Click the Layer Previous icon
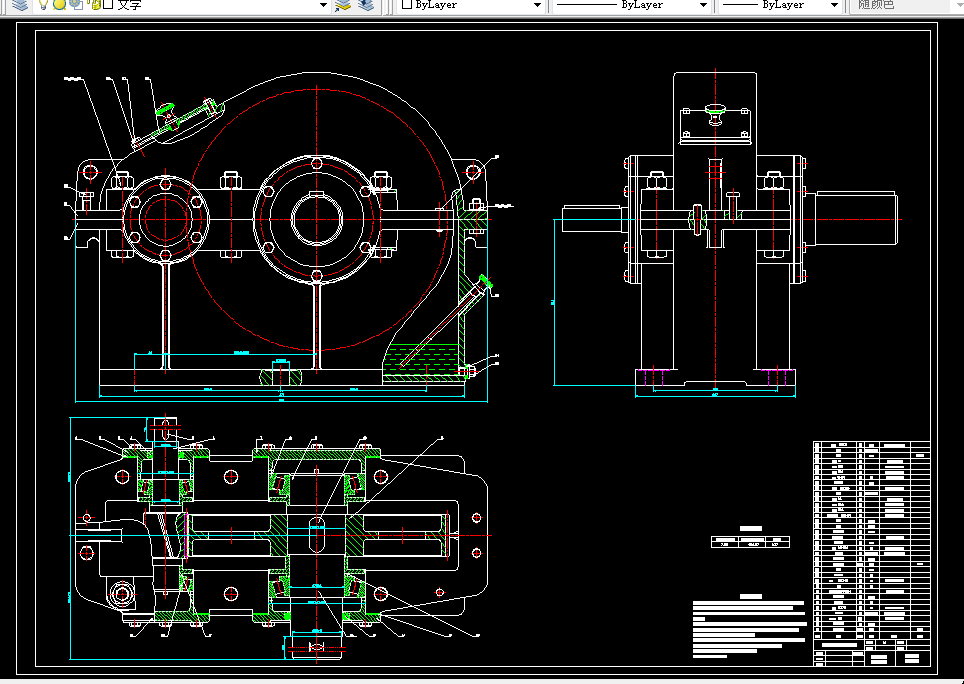964x684 pixels. click(x=366, y=5)
